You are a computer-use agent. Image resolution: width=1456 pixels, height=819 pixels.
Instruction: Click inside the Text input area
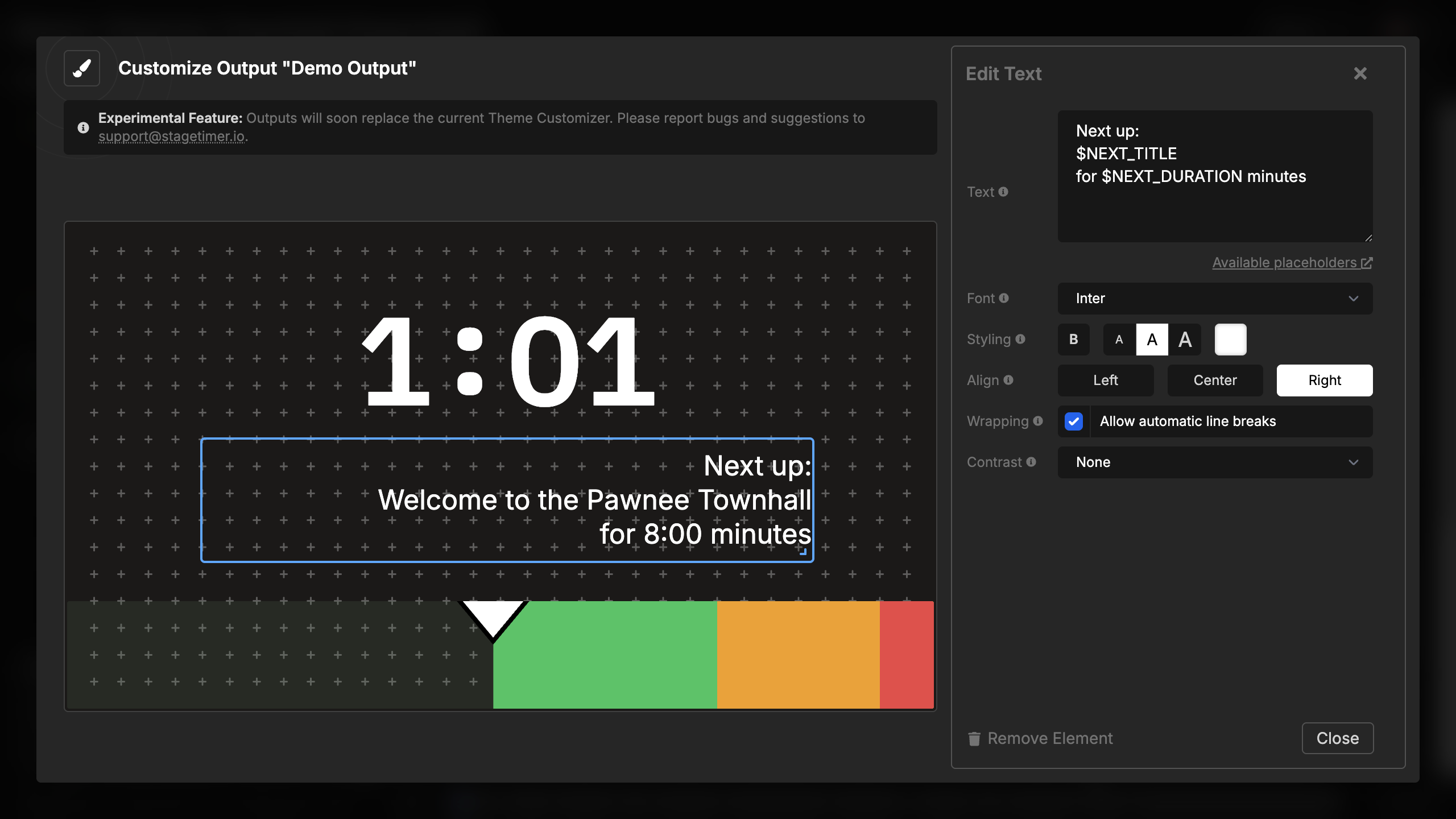1215,205
